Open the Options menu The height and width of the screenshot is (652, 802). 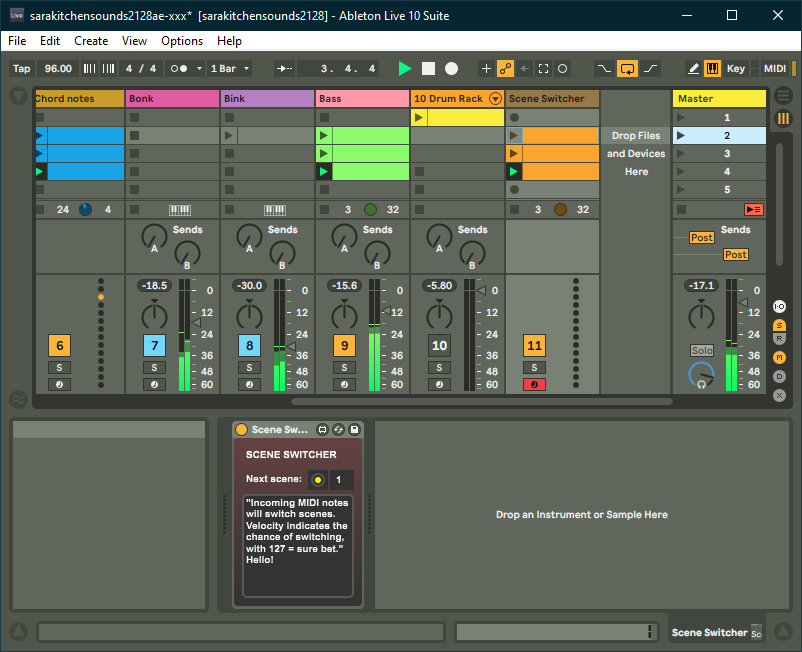click(182, 41)
